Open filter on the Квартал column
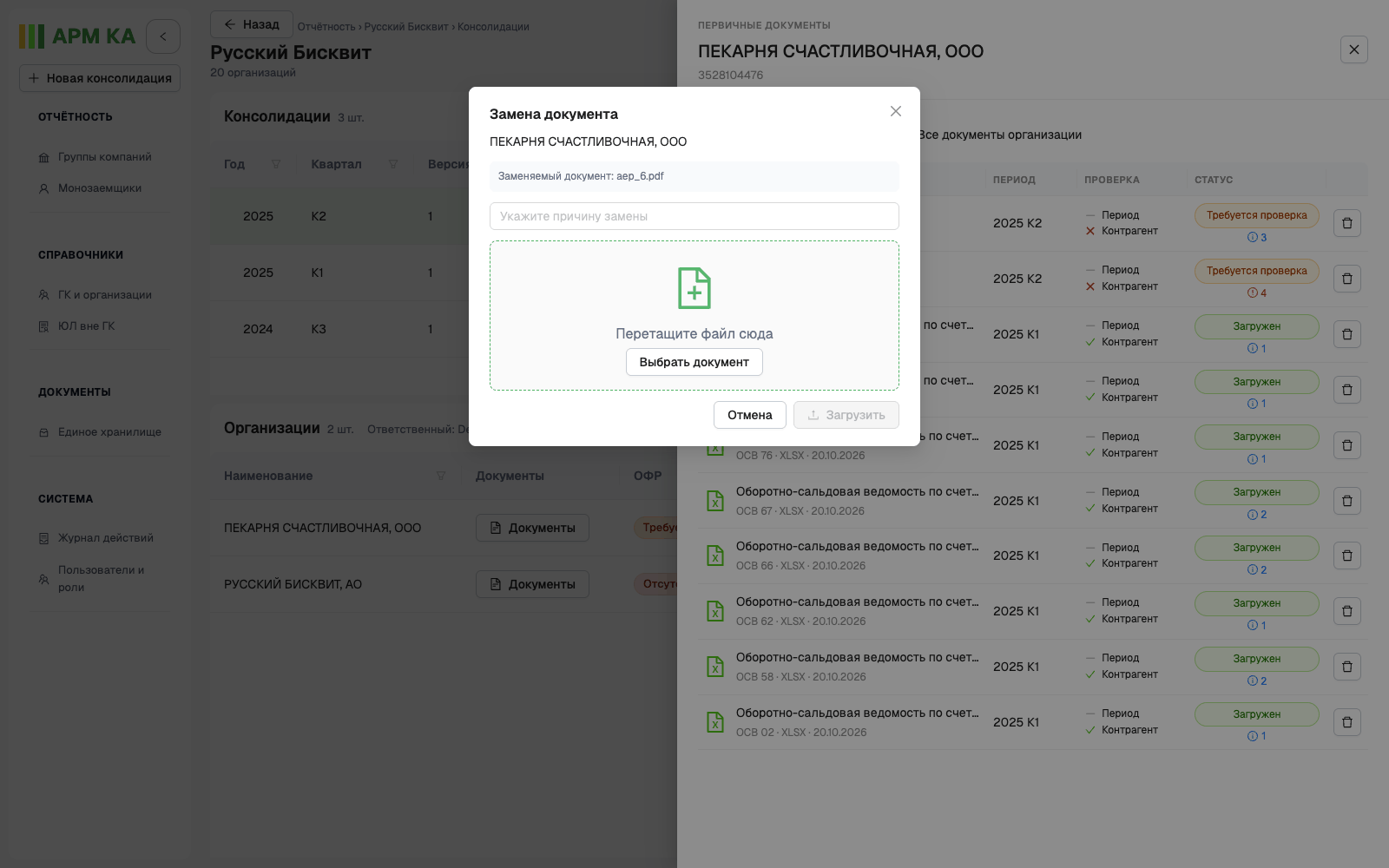 (x=393, y=164)
